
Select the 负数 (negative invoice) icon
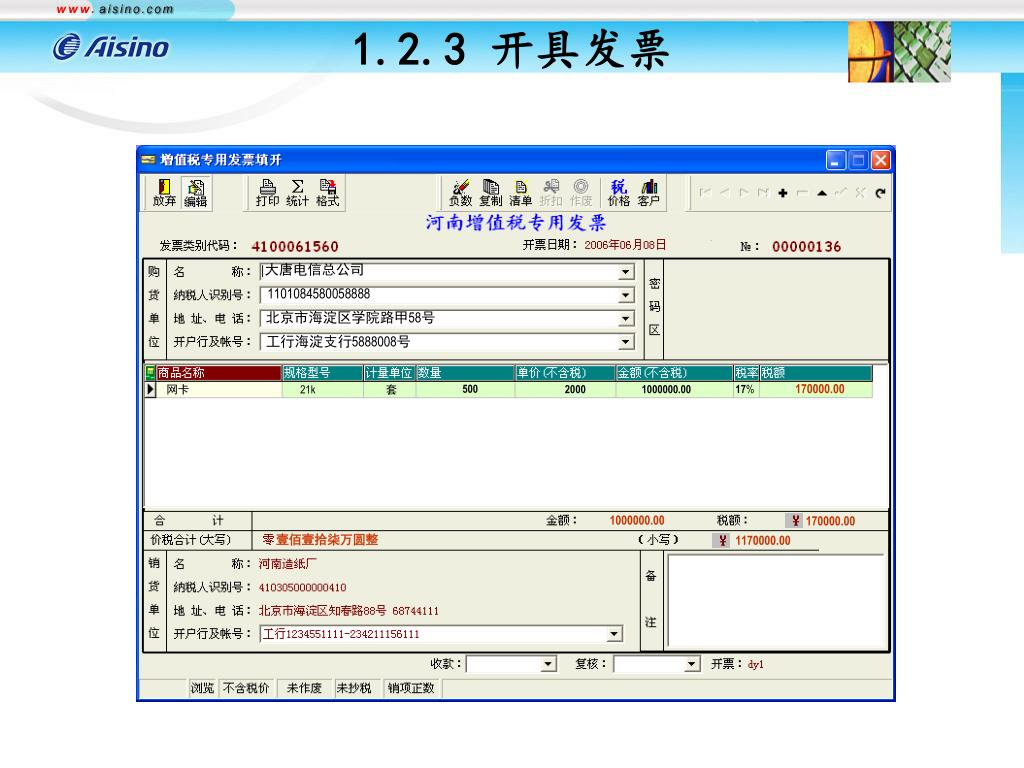[460, 193]
